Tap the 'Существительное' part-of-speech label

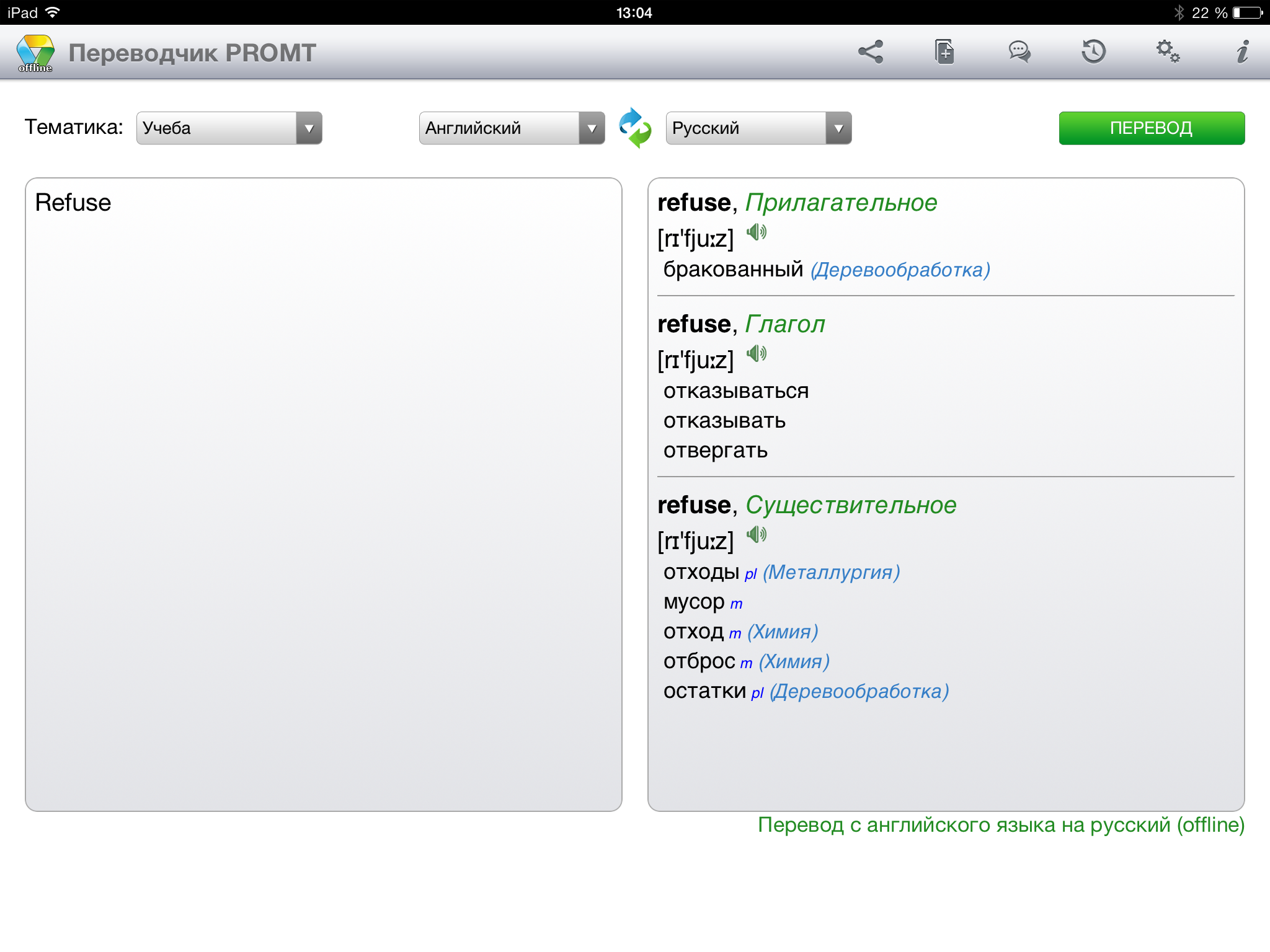pos(851,505)
